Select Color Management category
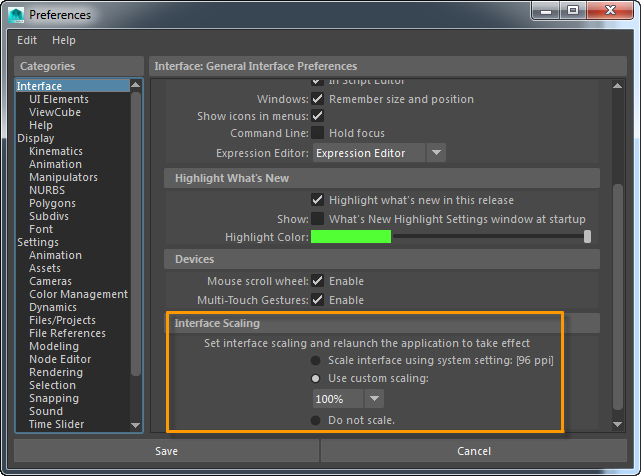Image resolution: width=641 pixels, height=476 pixels. (x=78, y=294)
